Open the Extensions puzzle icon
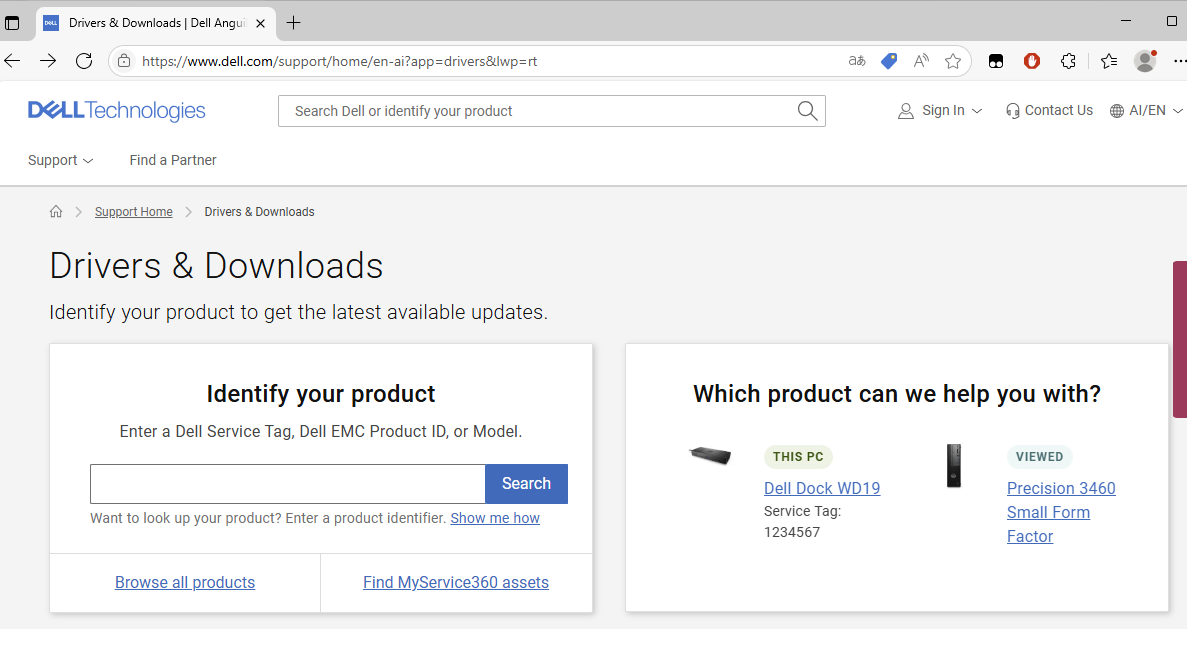1187x666 pixels. (1068, 61)
